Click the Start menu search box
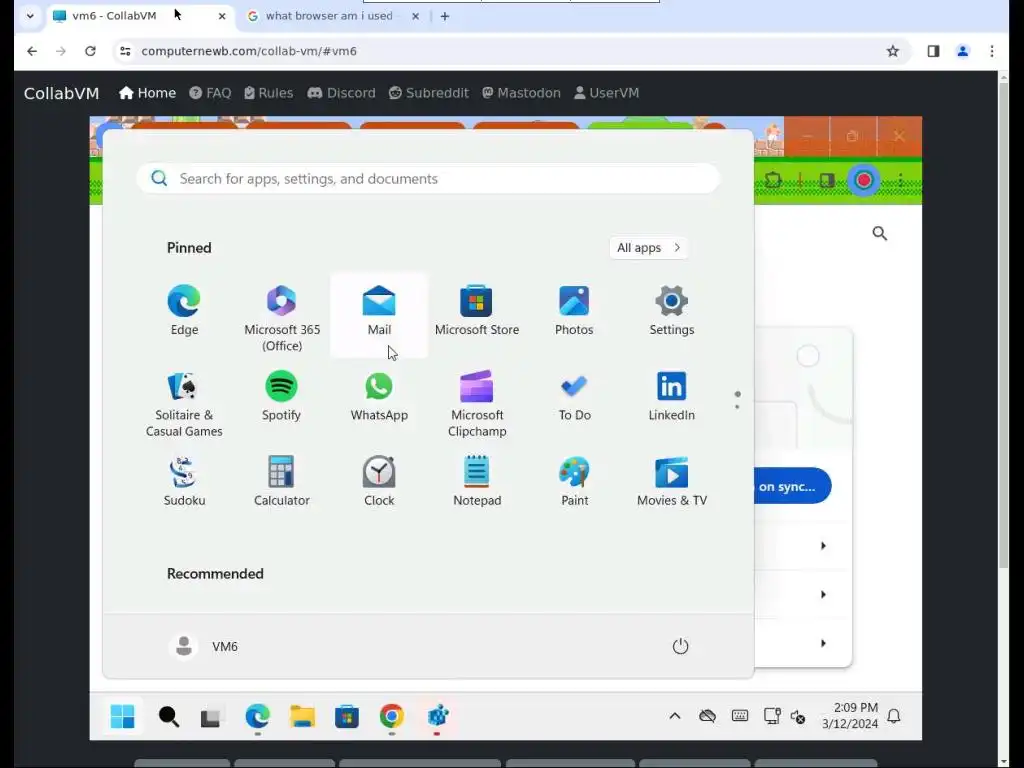 428,178
